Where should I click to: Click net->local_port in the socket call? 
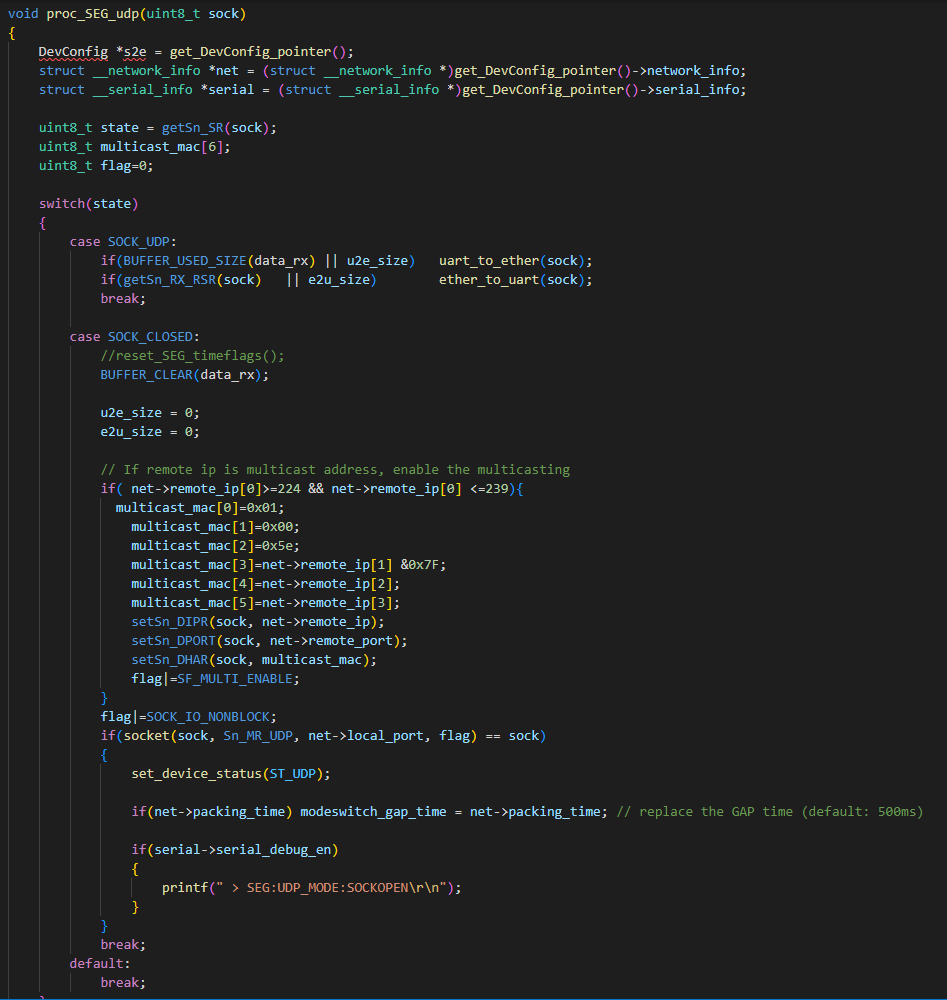click(x=365, y=736)
